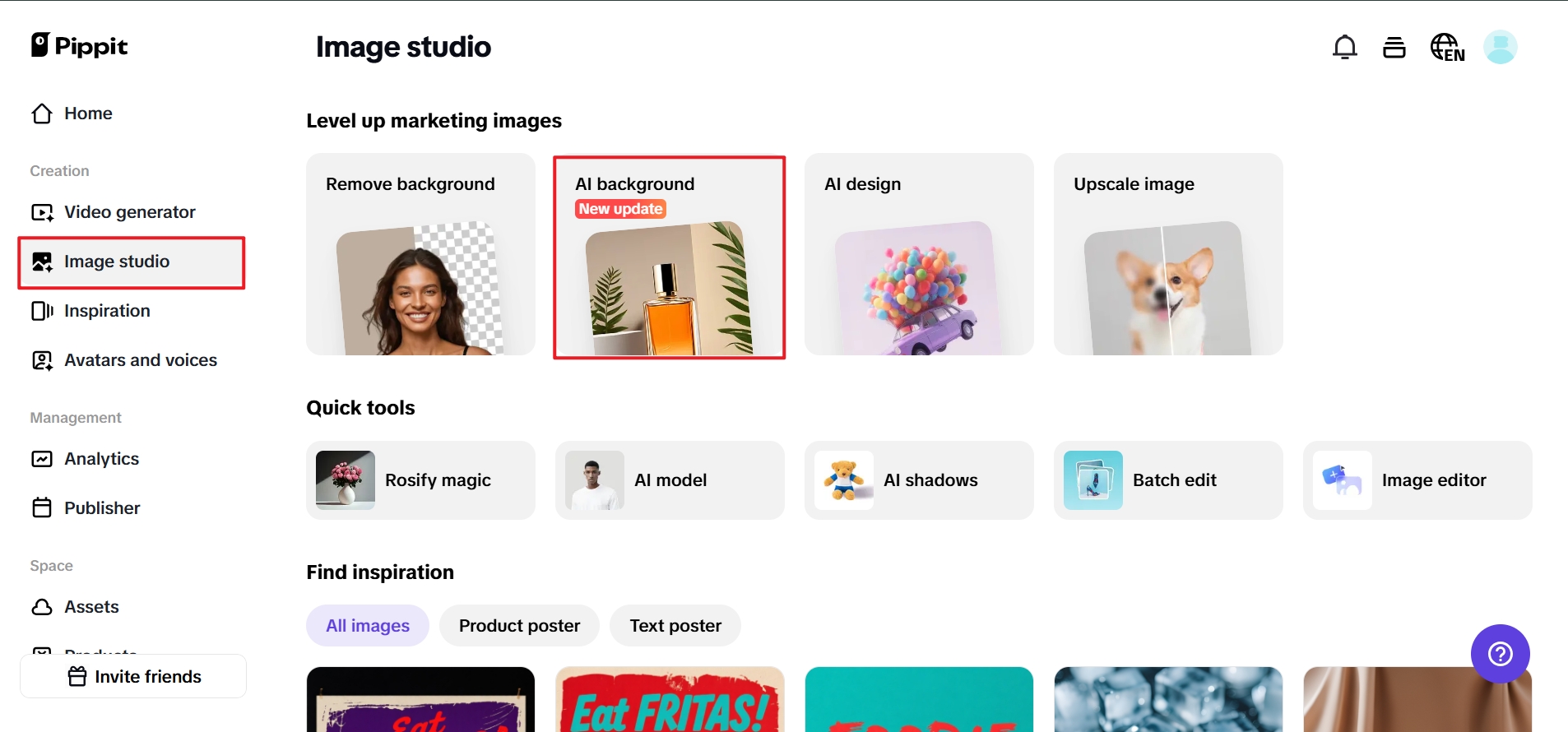Open the Batch edit quick tool
This screenshot has width=1568, height=732.
coord(1167,480)
